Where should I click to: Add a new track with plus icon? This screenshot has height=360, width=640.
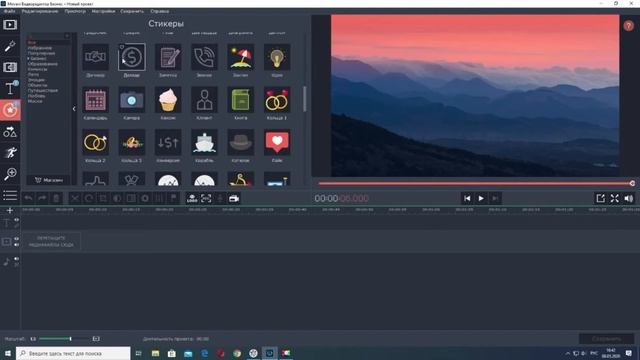(10, 211)
